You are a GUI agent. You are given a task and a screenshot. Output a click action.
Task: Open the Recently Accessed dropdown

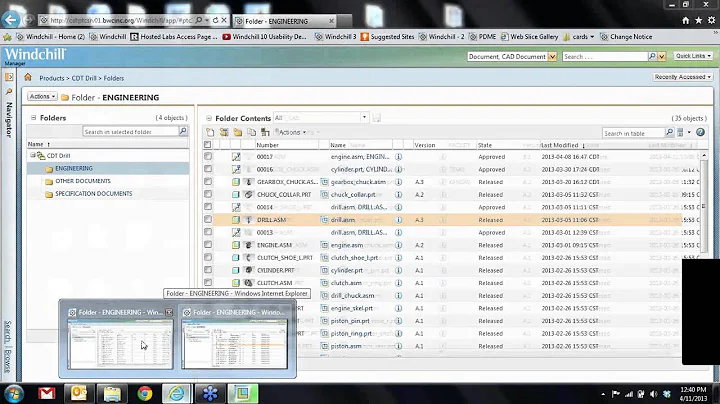[683, 77]
